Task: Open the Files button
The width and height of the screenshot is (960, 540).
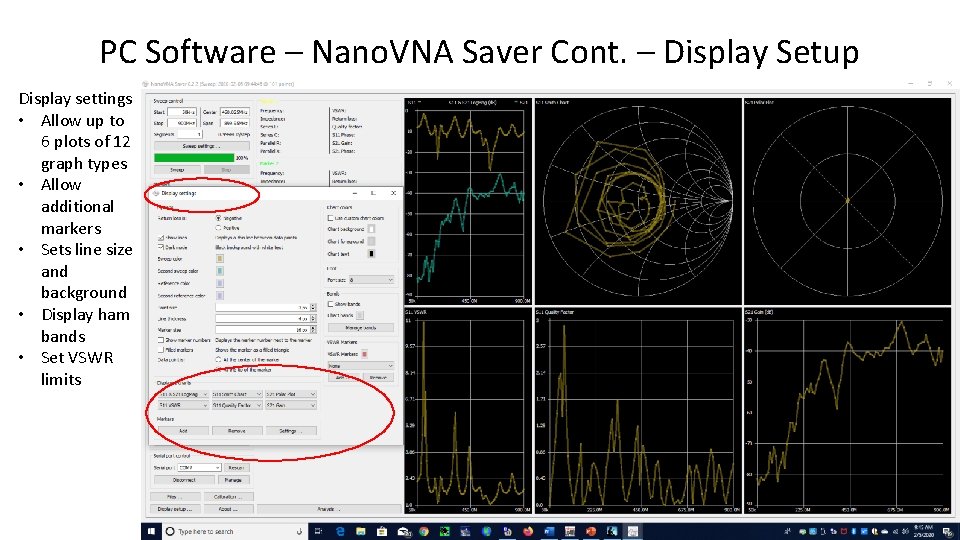Action: pyautogui.click(x=174, y=497)
